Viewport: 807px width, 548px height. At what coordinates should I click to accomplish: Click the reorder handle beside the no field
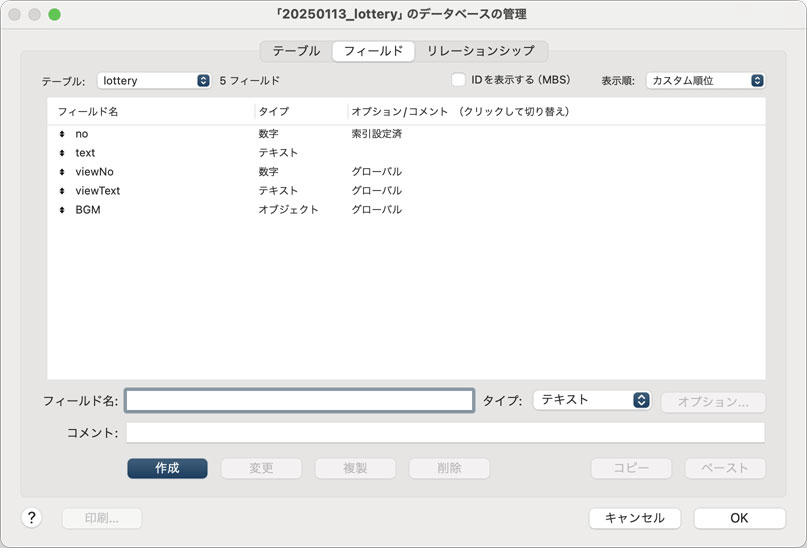pos(62,134)
